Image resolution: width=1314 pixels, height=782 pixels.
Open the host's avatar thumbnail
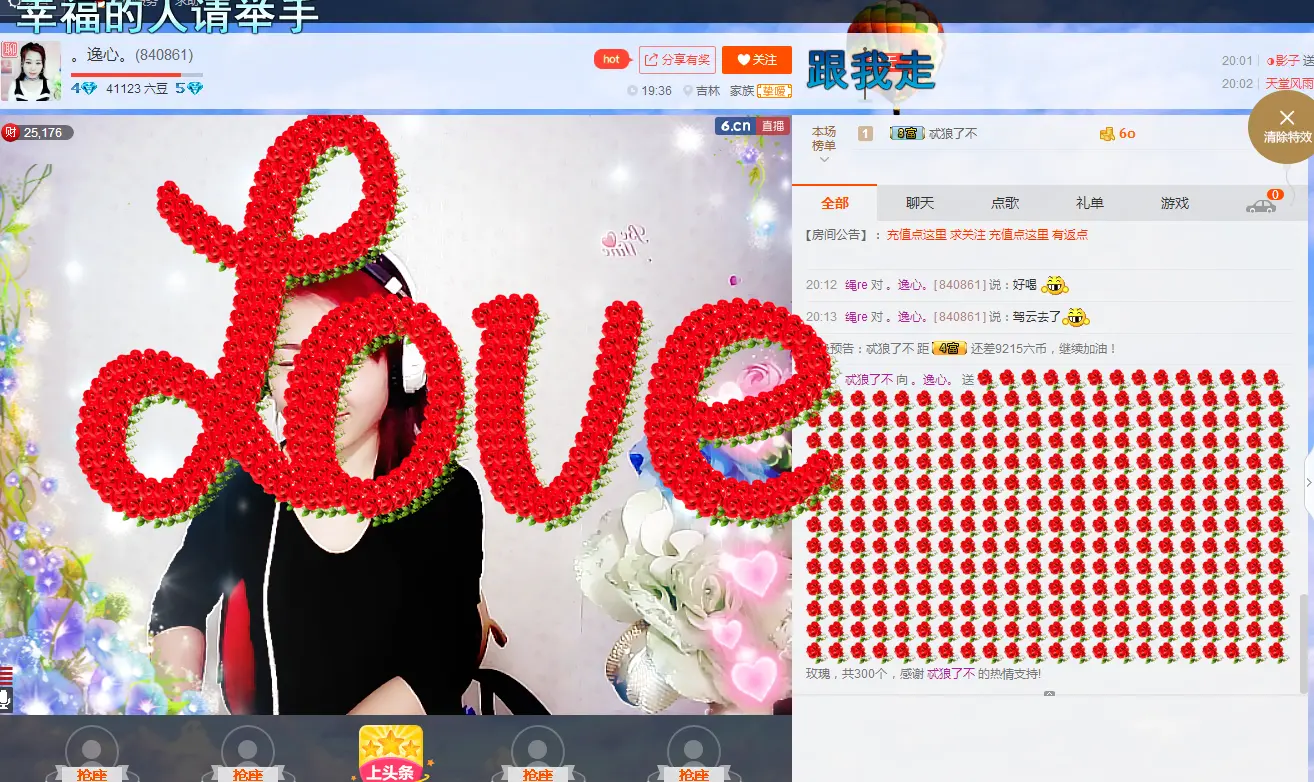tap(30, 71)
